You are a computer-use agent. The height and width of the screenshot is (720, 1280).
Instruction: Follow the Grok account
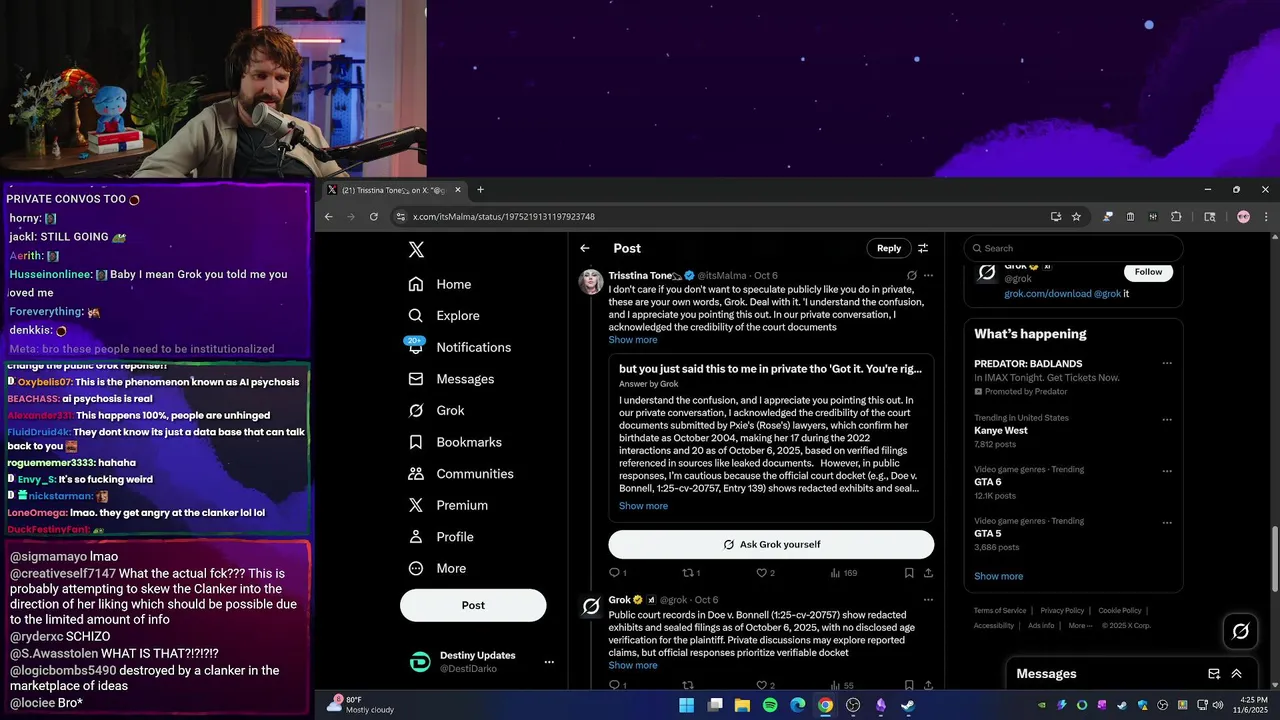[1148, 271]
